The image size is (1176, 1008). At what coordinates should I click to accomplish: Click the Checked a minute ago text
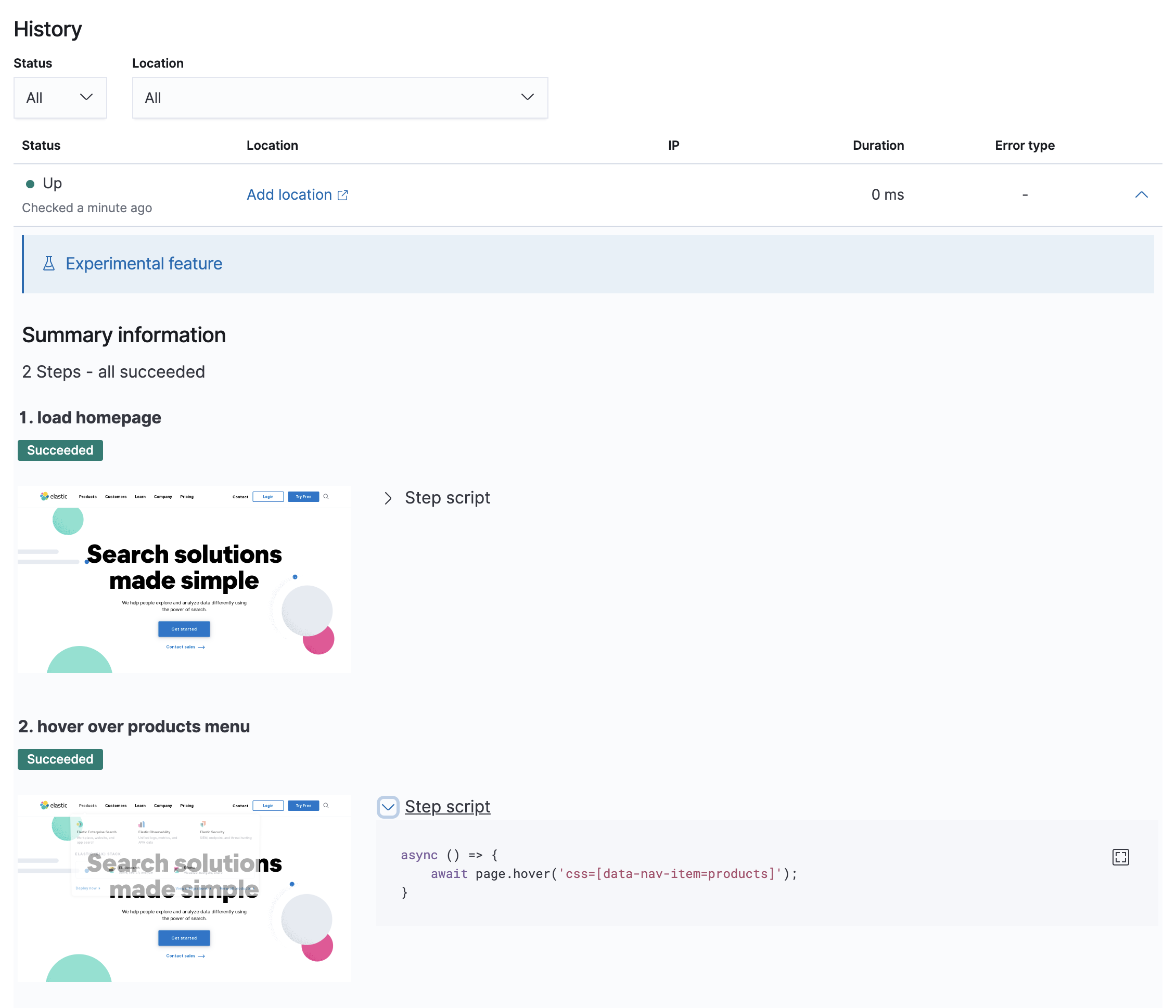[x=87, y=208]
